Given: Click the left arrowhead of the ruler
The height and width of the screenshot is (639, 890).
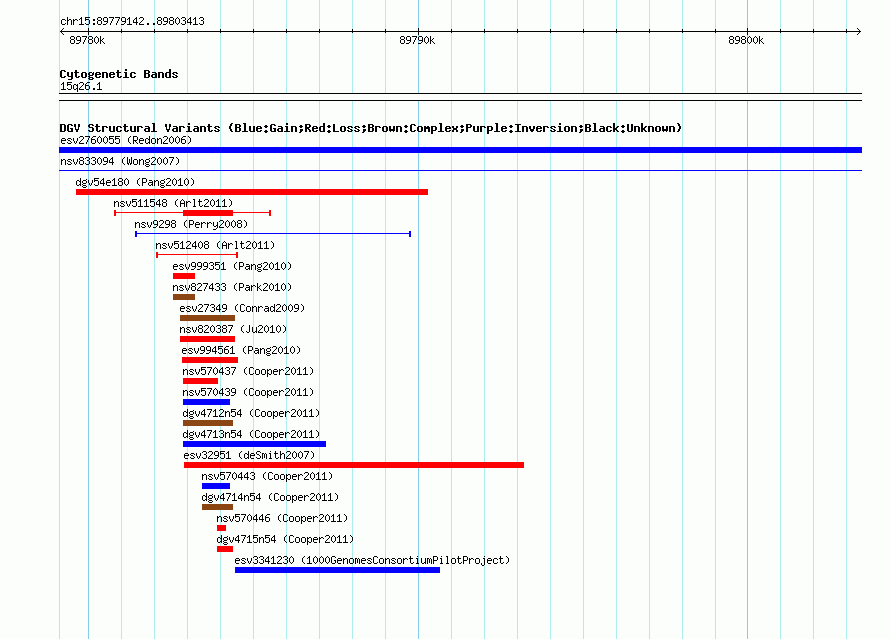Looking at the screenshot, I should click(x=62, y=31).
